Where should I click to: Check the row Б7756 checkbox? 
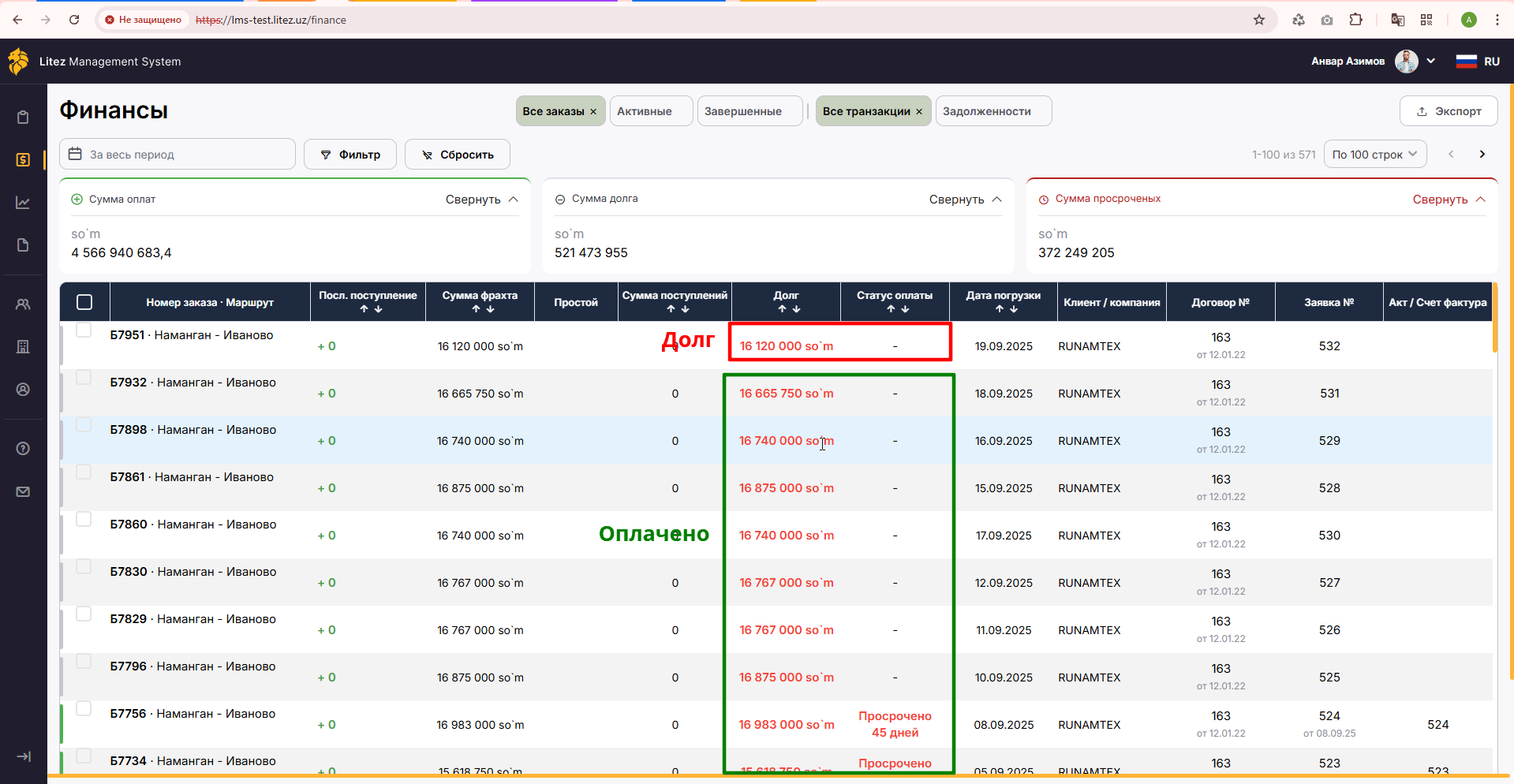click(84, 708)
